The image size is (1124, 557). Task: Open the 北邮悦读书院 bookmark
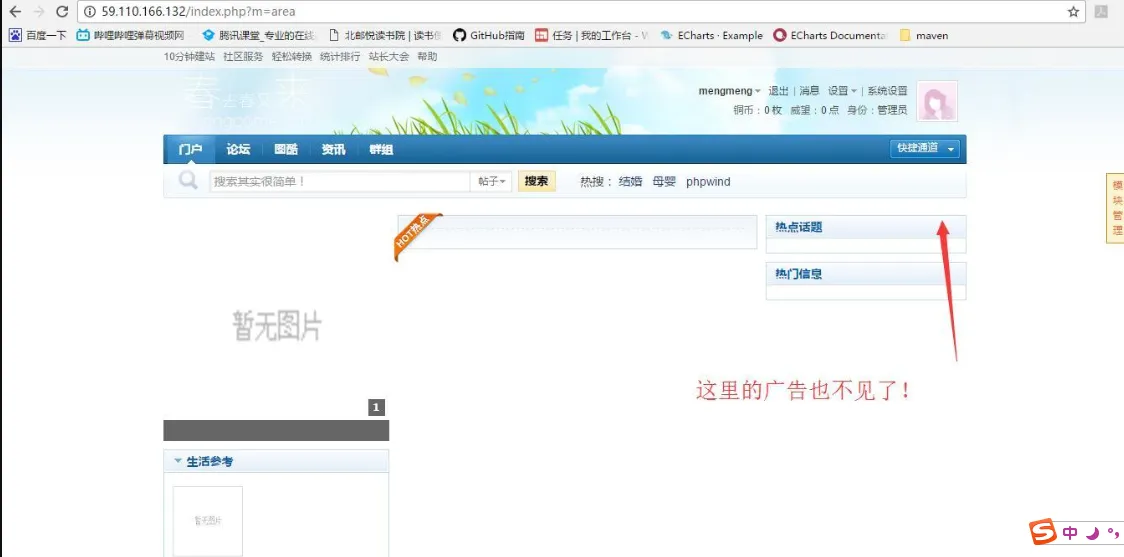[385, 35]
